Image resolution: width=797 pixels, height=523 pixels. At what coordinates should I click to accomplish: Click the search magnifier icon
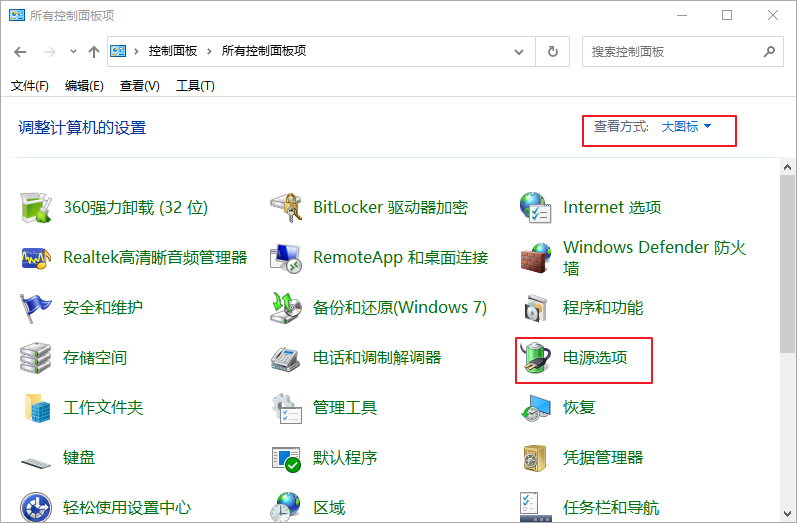769,51
